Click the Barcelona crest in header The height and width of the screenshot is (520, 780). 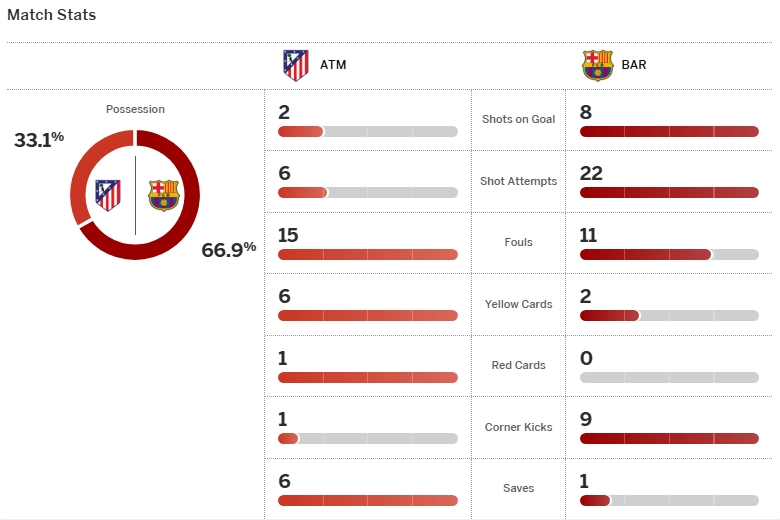(597, 65)
